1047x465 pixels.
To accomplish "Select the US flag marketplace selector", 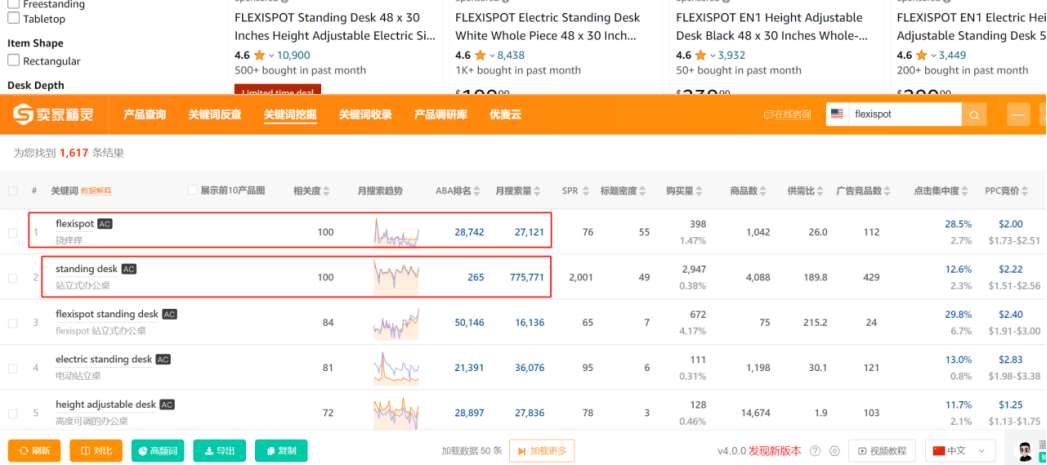I will point(837,114).
